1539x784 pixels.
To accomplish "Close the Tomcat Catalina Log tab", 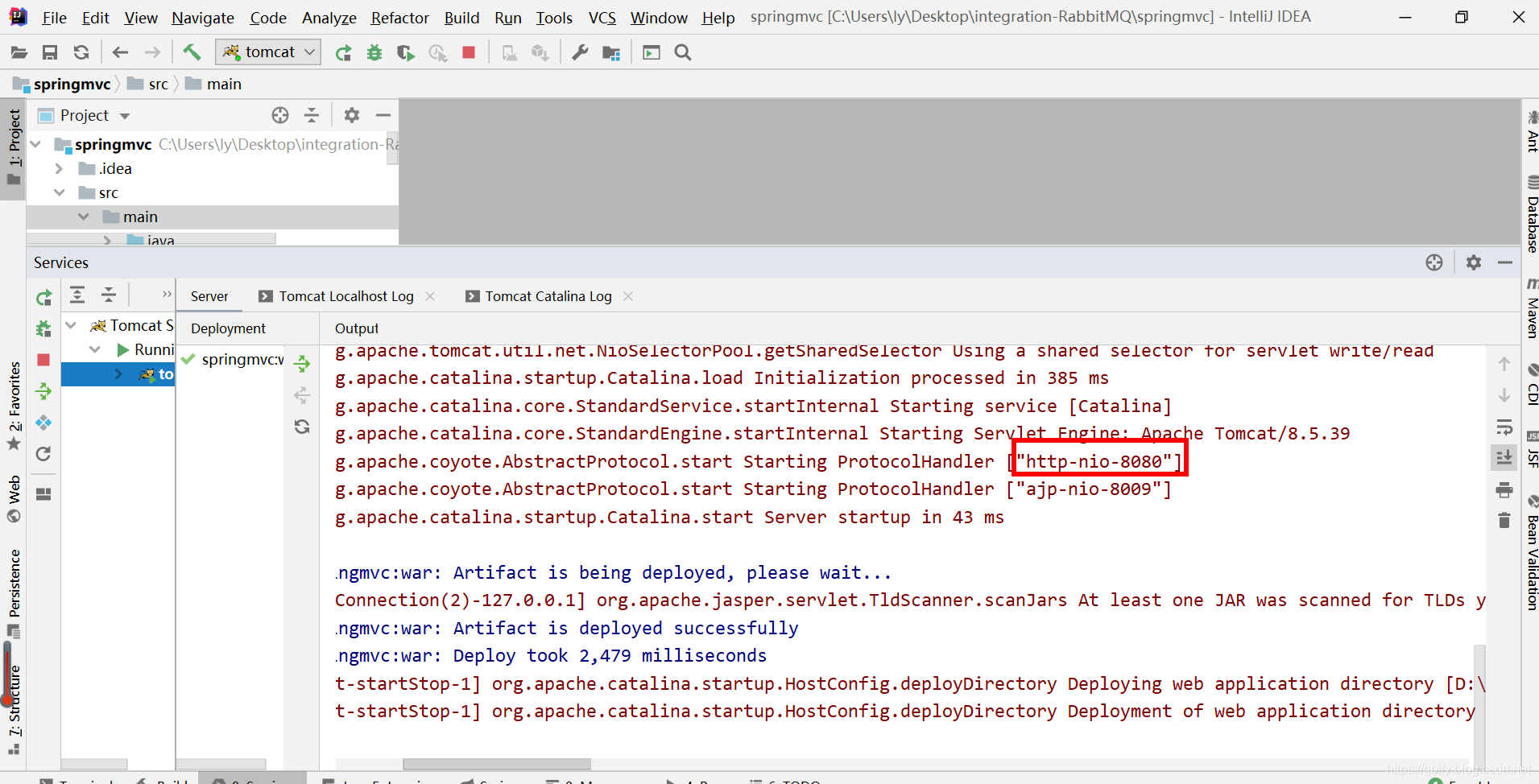I will click(628, 296).
